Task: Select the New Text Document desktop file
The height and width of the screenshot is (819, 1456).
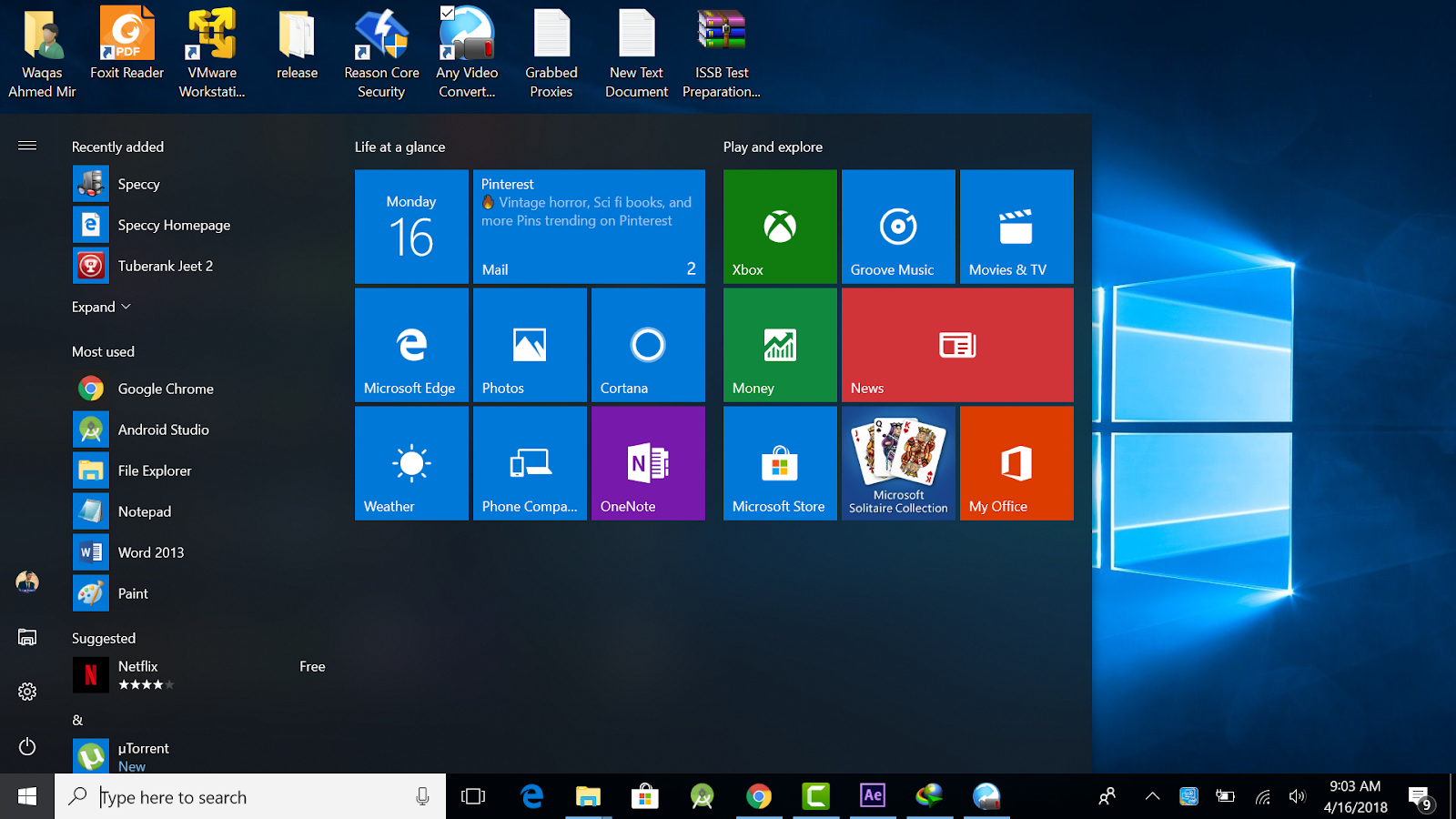Action: point(637,52)
